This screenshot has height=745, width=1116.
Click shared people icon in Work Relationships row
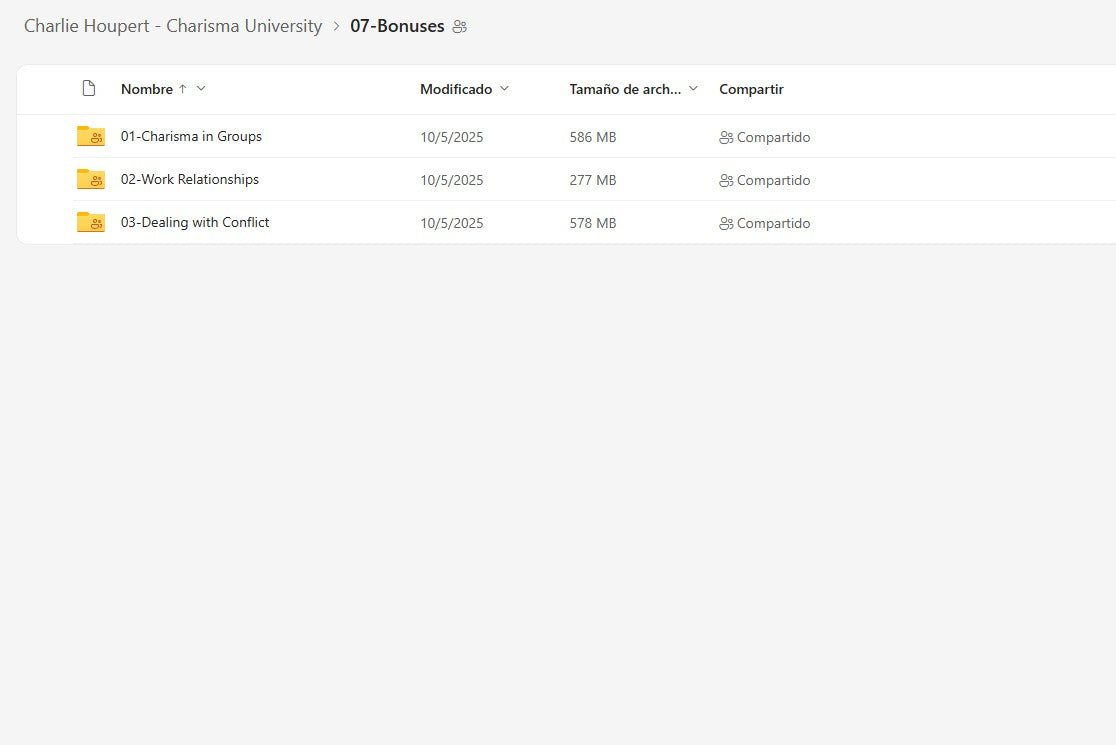click(726, 181)
